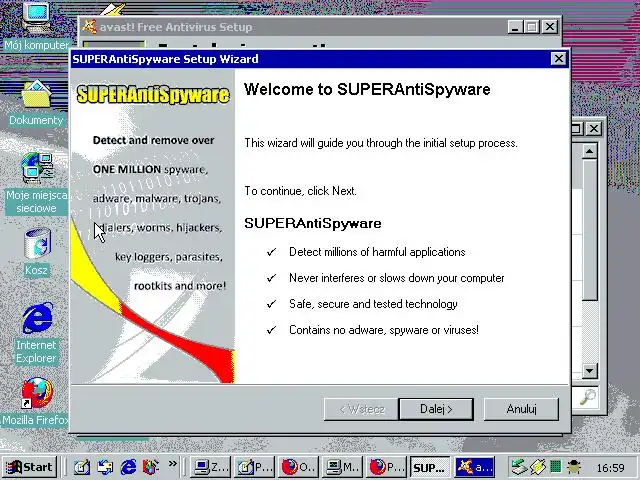The width and height of the screenshot is (640, 480).
Task: Click the Show Desktop quick launch icon
Action: pyautogui.click(x=105, y=467)
